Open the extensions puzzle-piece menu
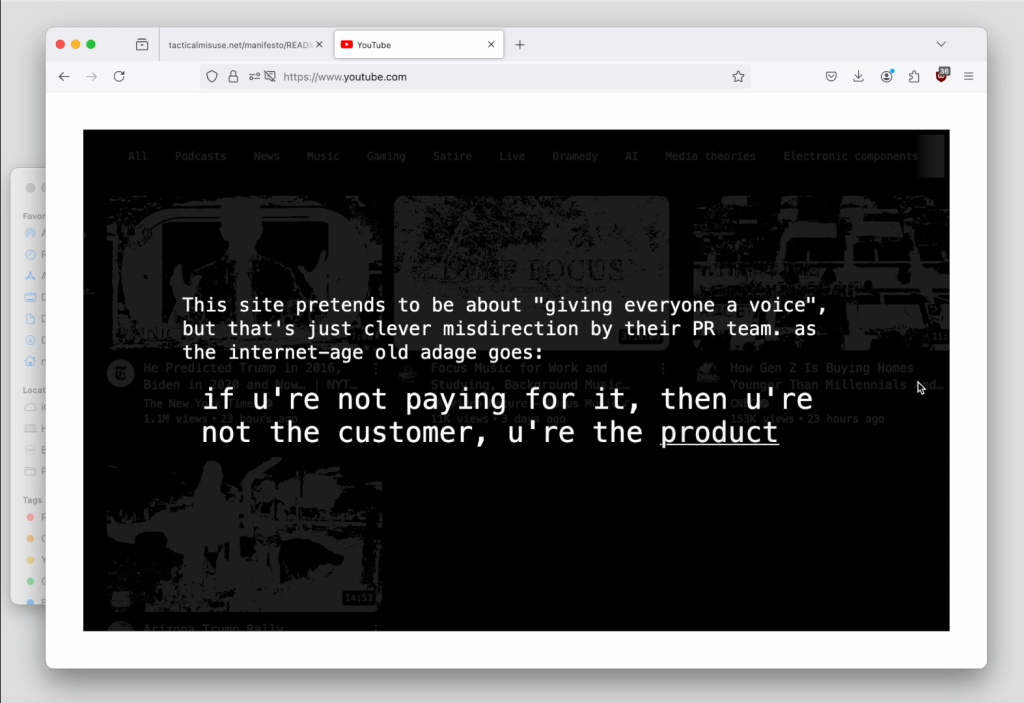Image resolution: width=1024 pixels, height=703 pixels. pyautogui.click(x=913, y=77)
